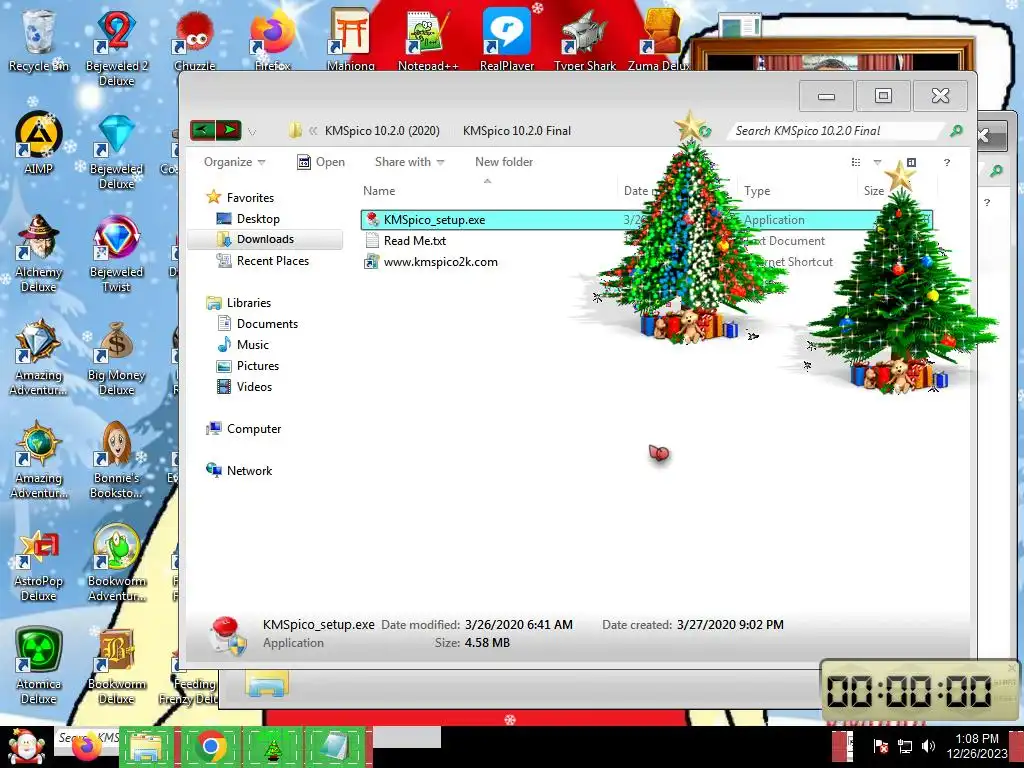Open the AIMP desktop icon
This screenshot has height=768, width=1024.
39,144
